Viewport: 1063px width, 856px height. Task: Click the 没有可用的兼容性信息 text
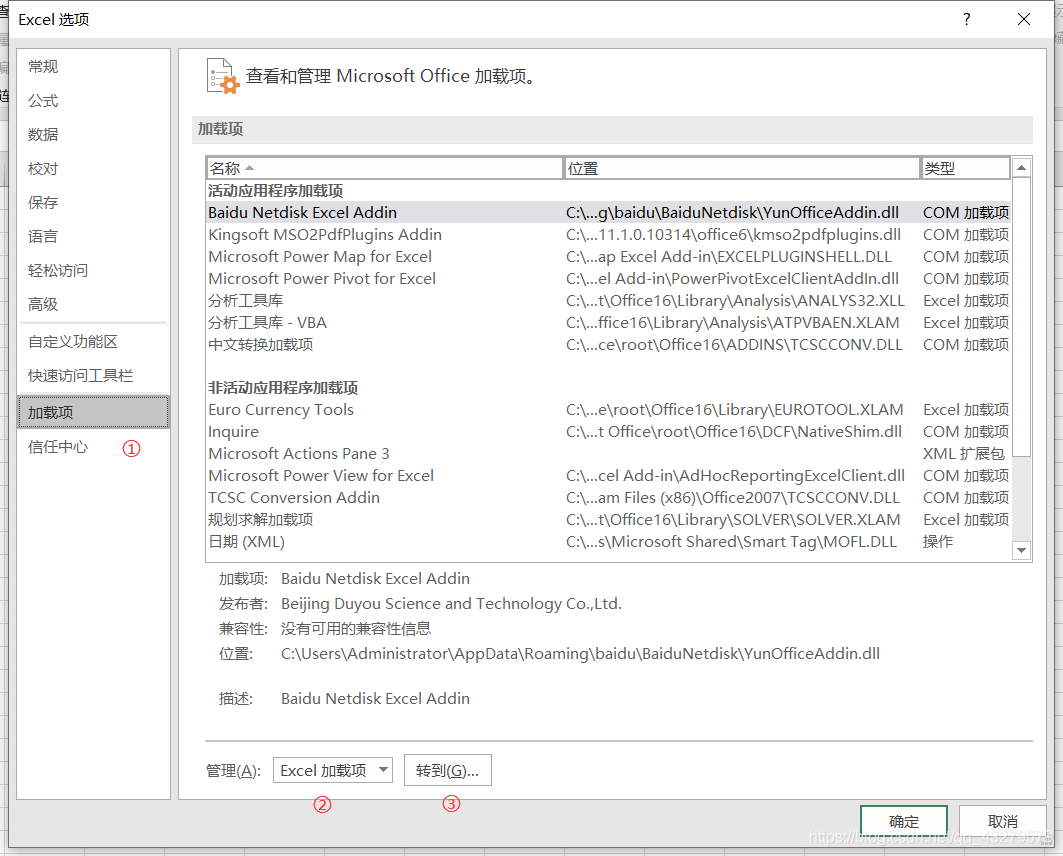click(356, 628)
